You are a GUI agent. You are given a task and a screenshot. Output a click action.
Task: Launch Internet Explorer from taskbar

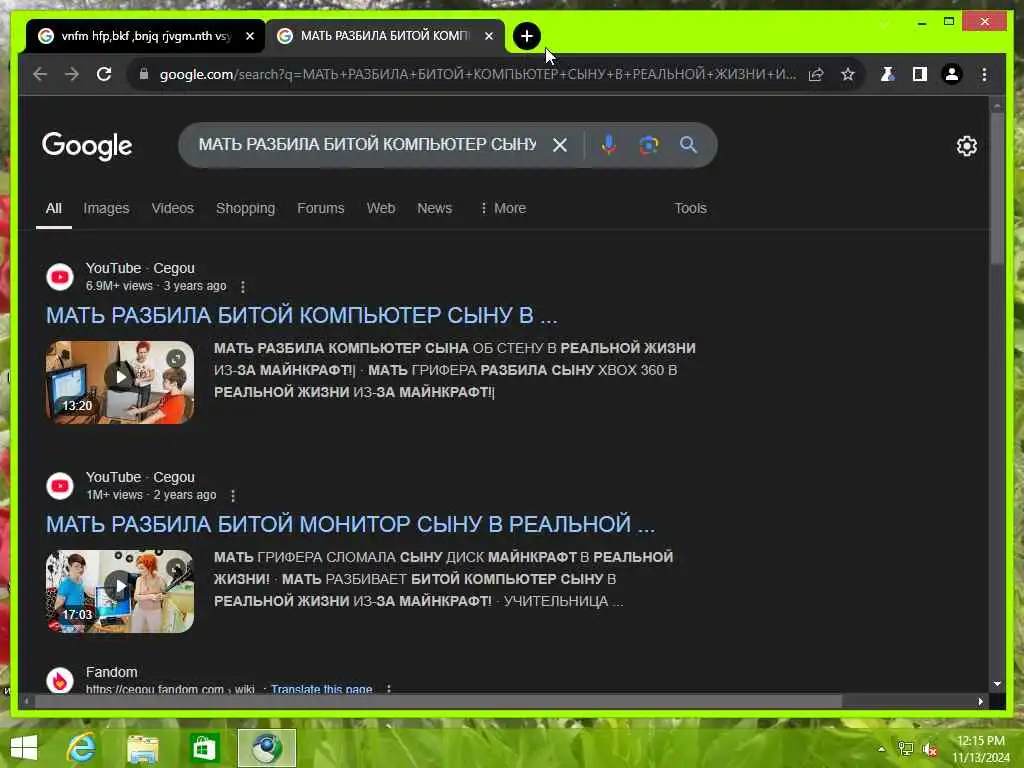pyautogui.click(x=82, y=748)
